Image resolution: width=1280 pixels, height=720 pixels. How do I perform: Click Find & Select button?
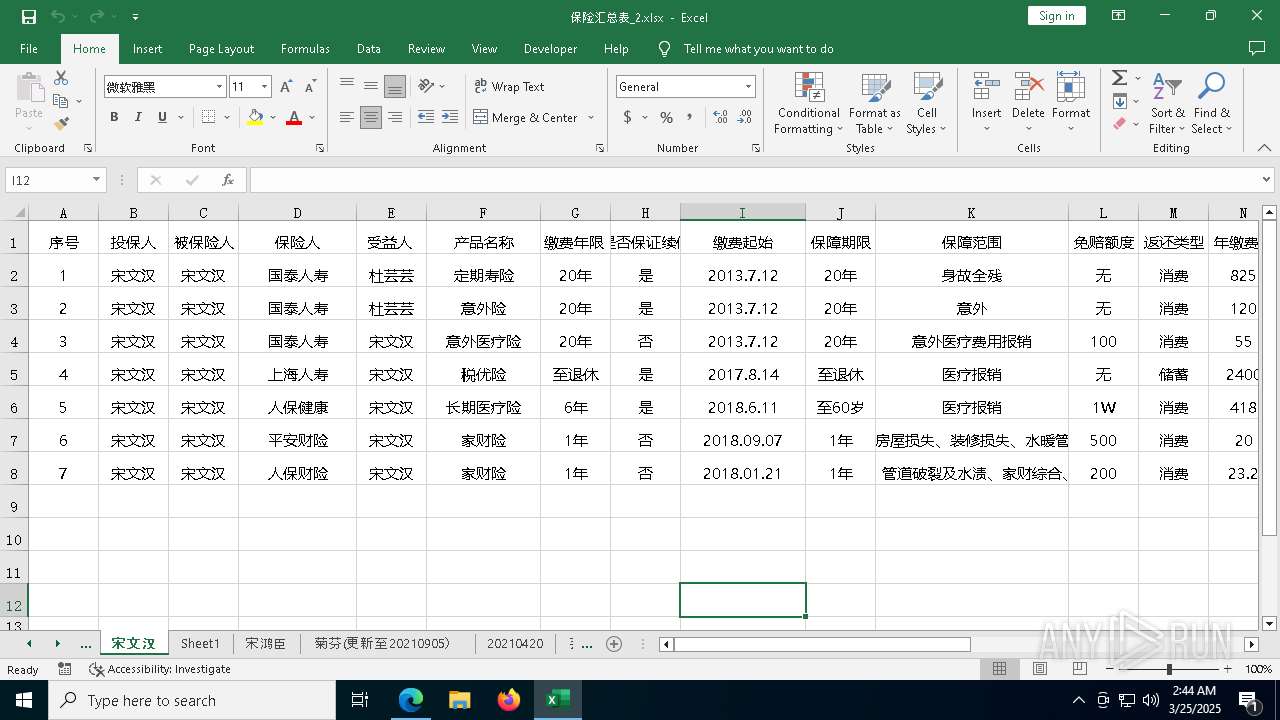click(1212, 103)
